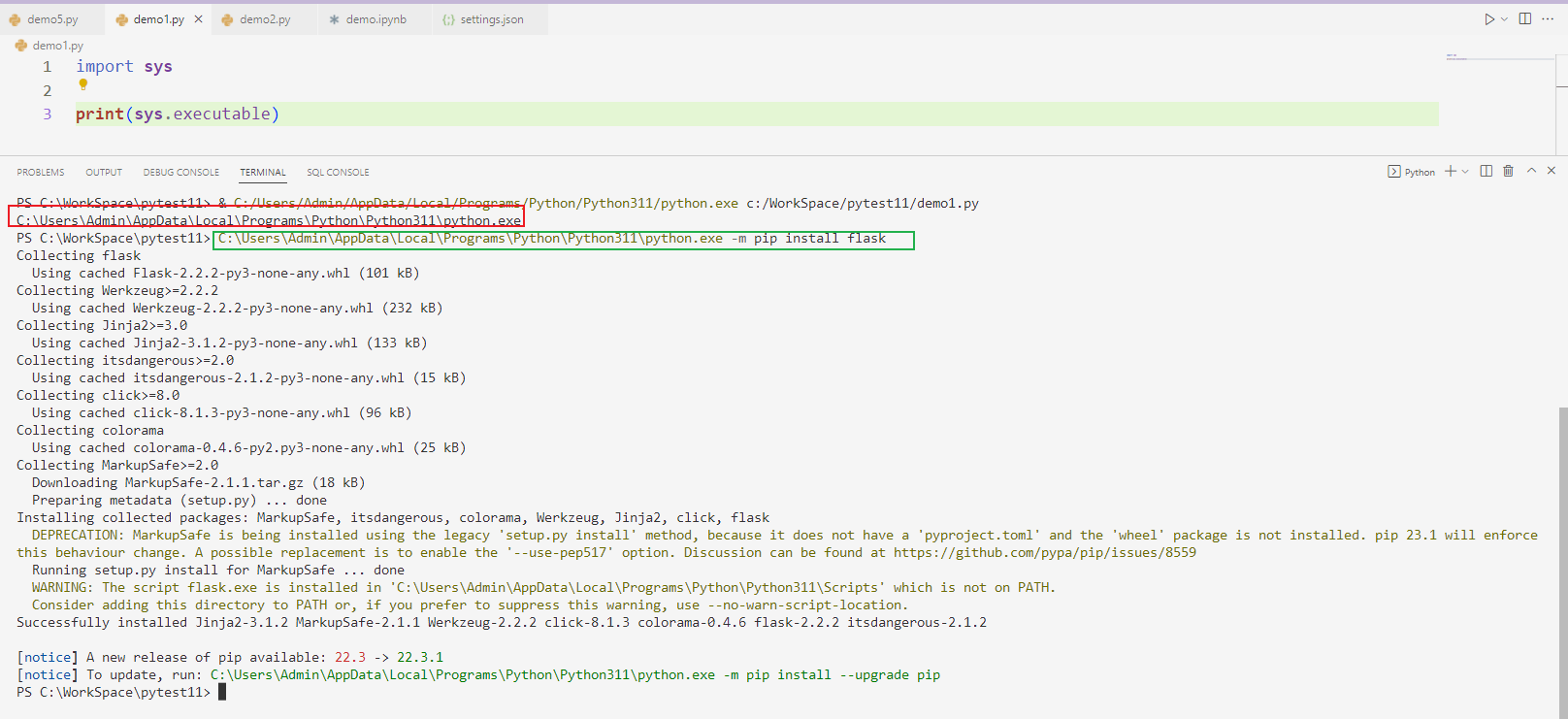
Task: Click the 'Collecting colorama' line
Action: (90, 431)
